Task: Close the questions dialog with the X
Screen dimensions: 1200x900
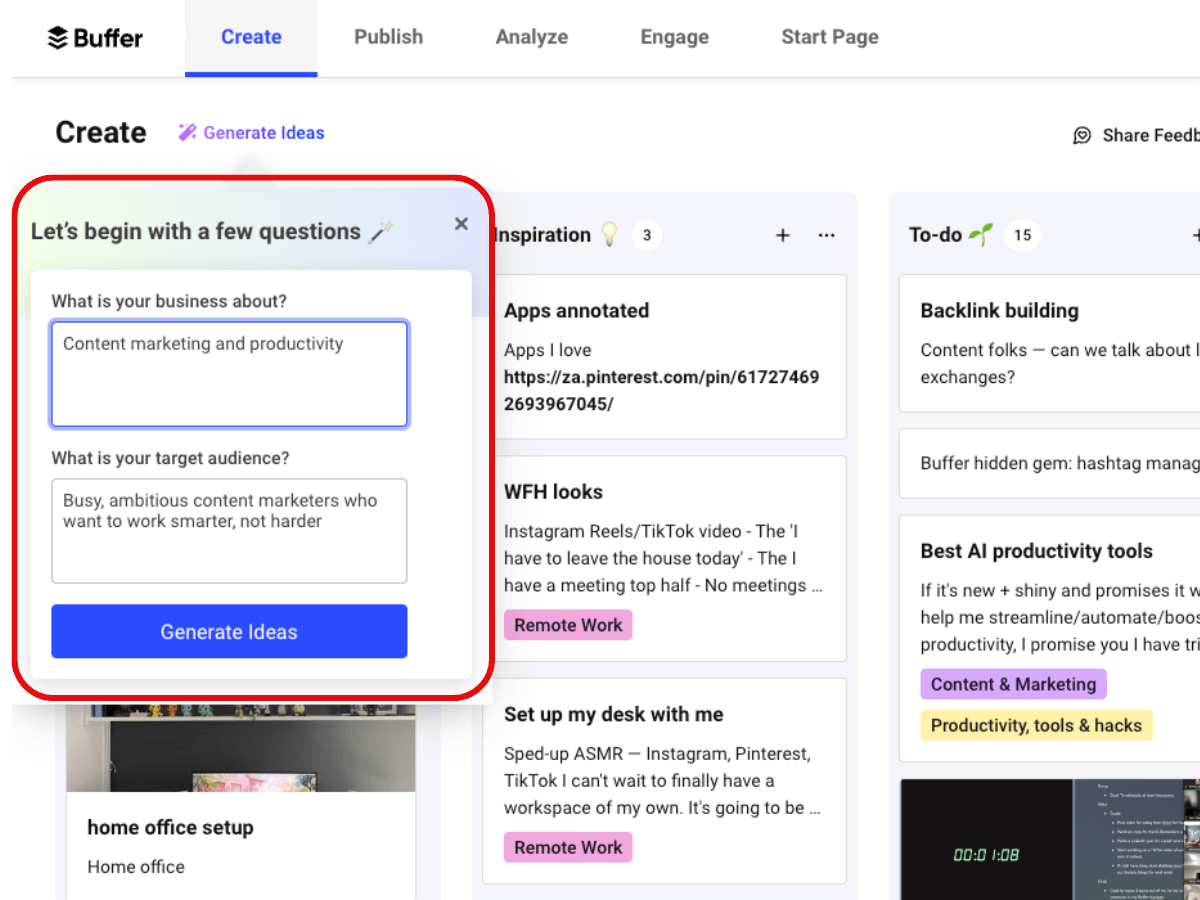Action: point(461,224)
